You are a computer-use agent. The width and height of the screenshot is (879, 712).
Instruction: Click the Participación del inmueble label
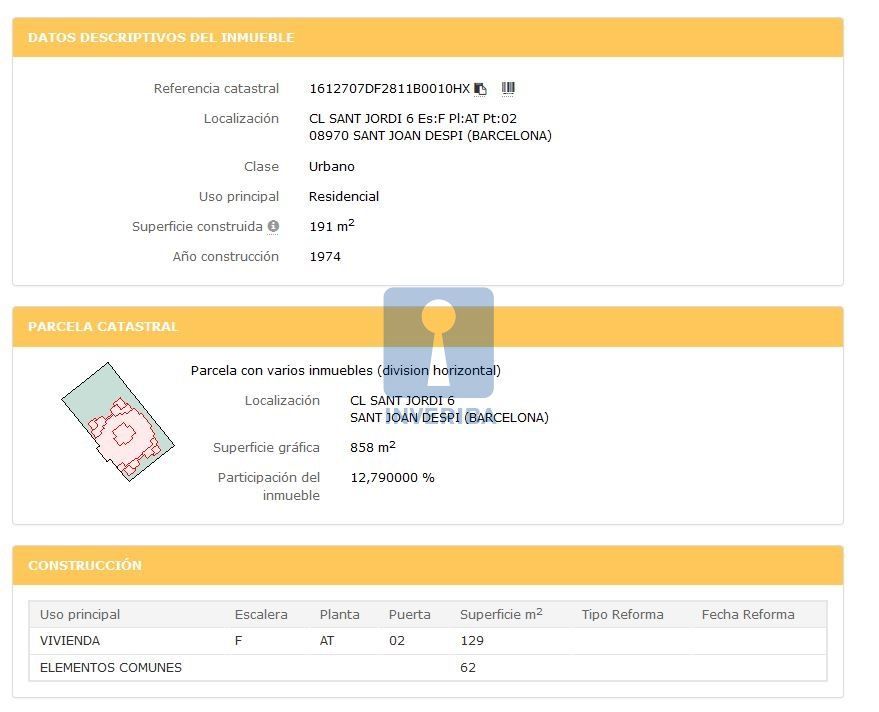pos(269,487)
